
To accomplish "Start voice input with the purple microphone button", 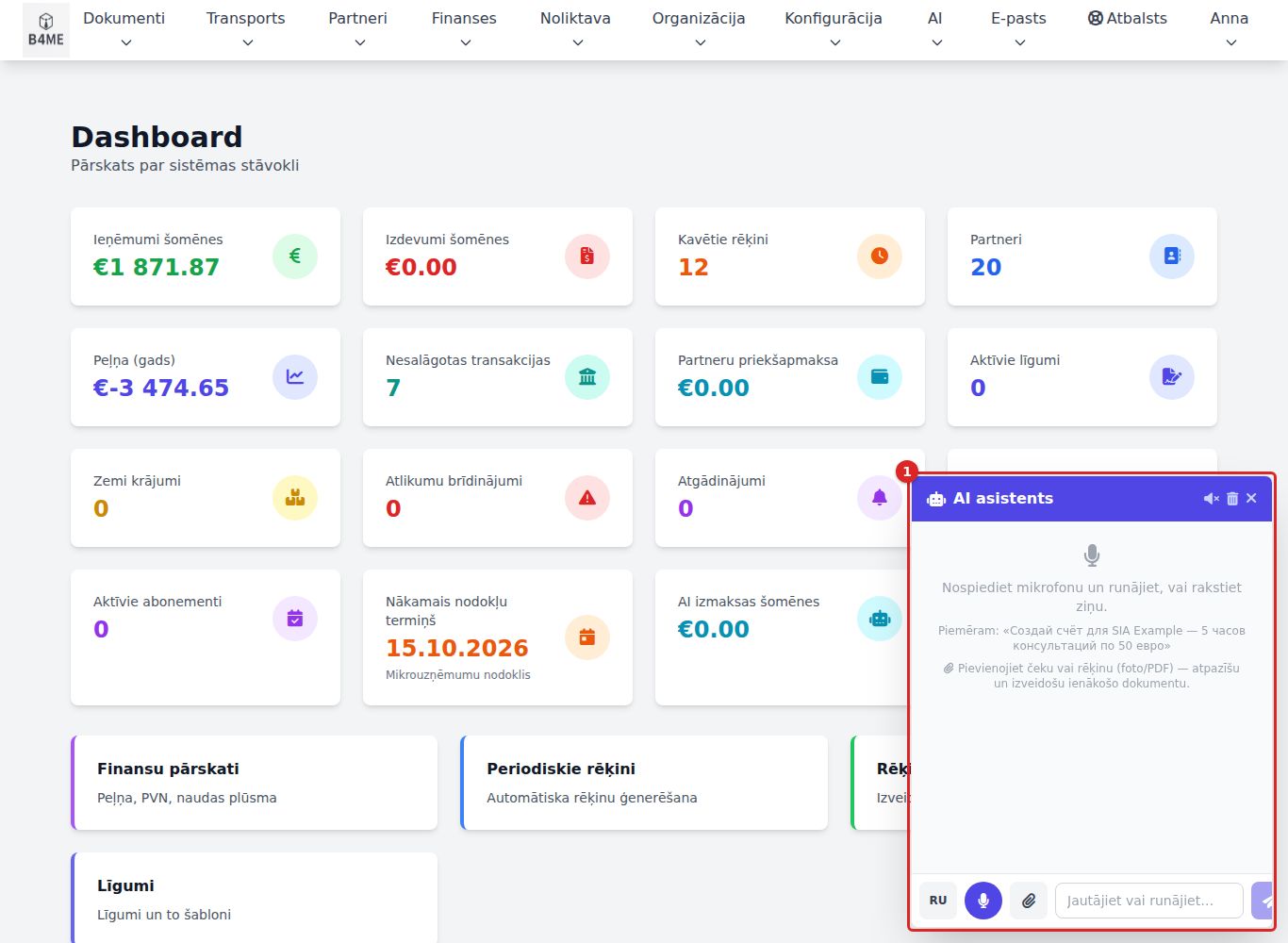I will point(983,901).
